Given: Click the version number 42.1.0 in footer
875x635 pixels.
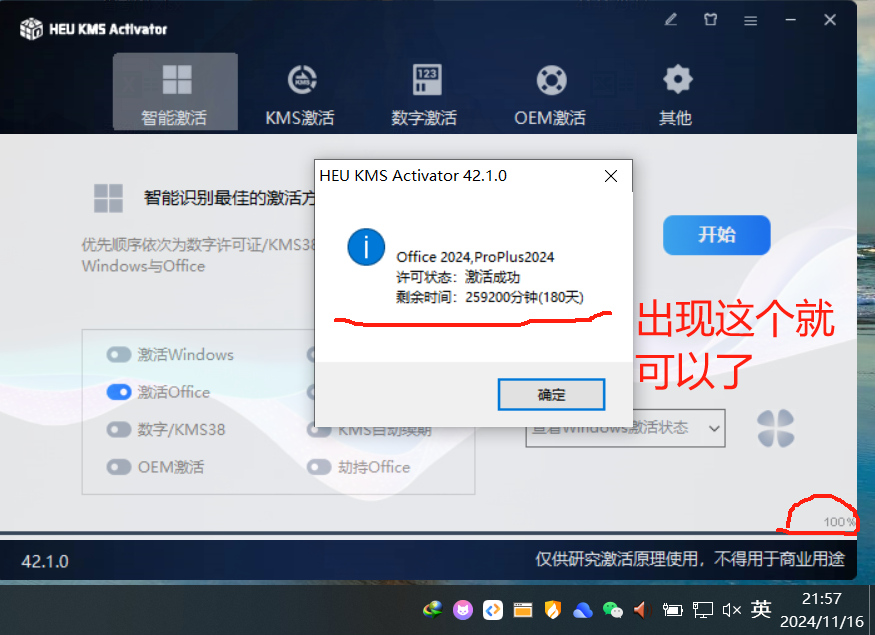Looking at the screenshot, I should point(45,561).
